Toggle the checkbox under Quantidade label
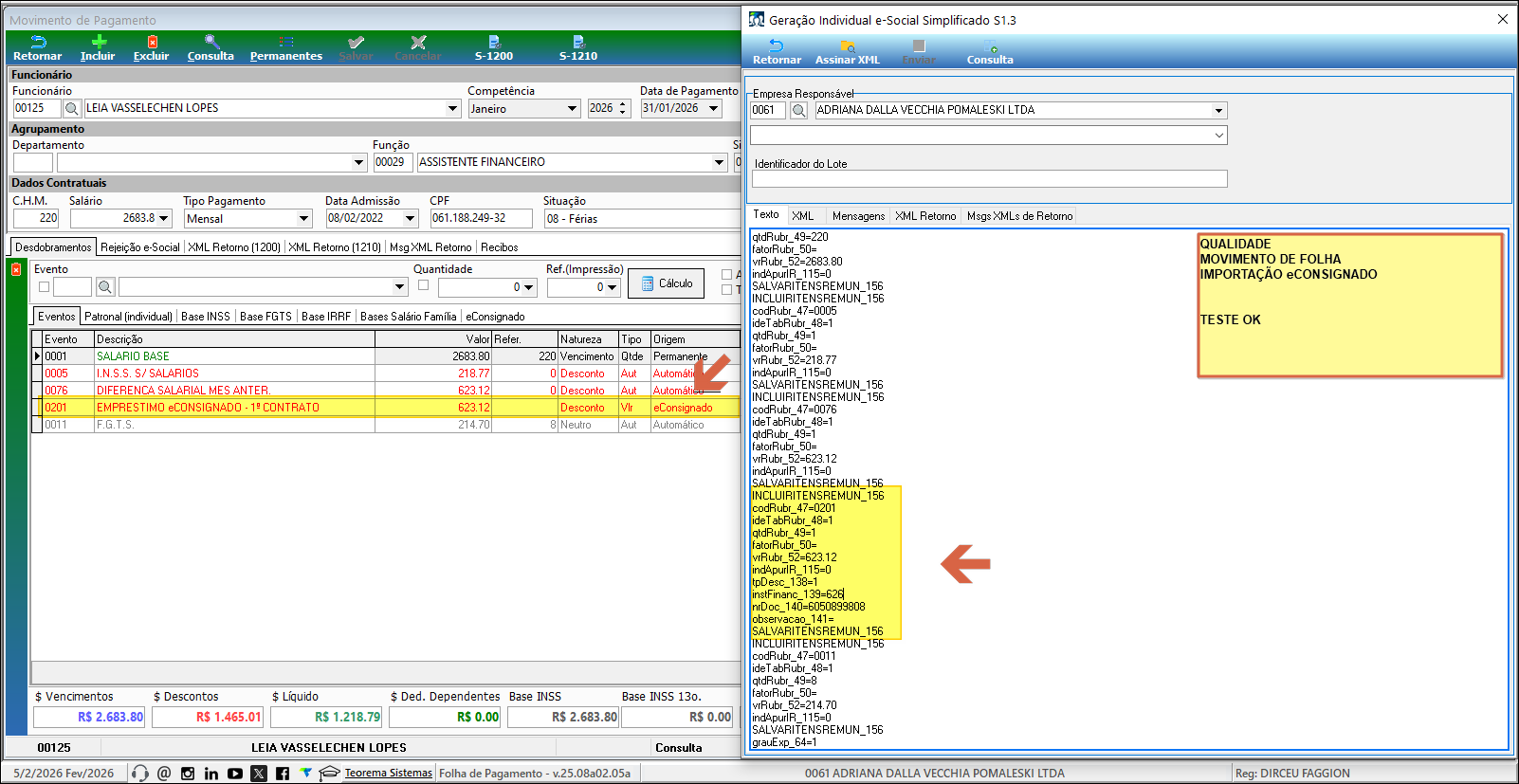The width and height of the screenshot is (1519, 784). (424, 285)
